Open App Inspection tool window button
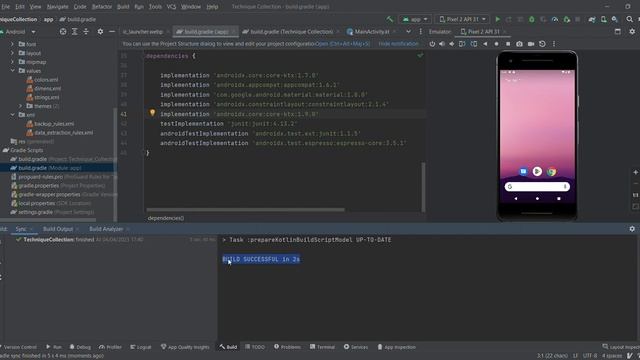This screenshot has width=640, height=360. pos(396,347)
